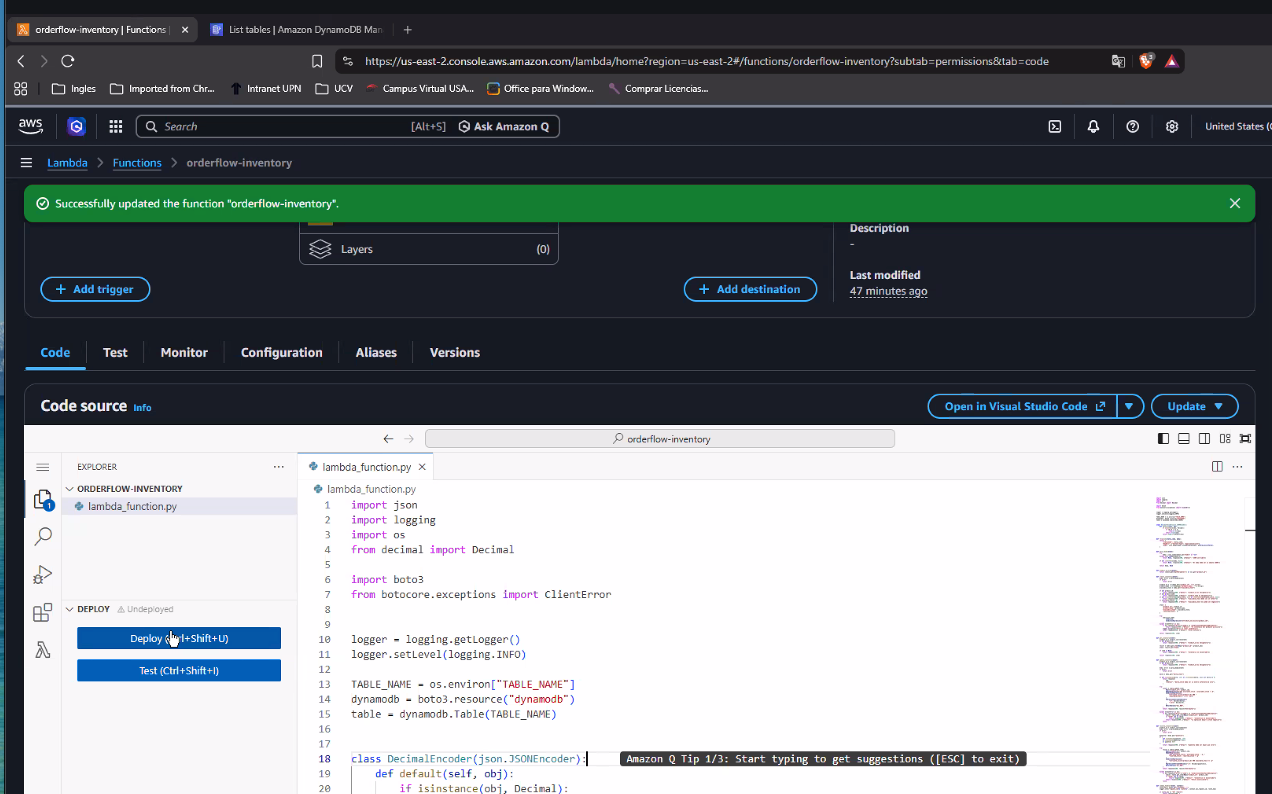Image resolution: width=1272 pixels, height=794 pixels.
Task: Click the Test (Ctrl+Shift+I) button
Action: [x=179, y=671]
